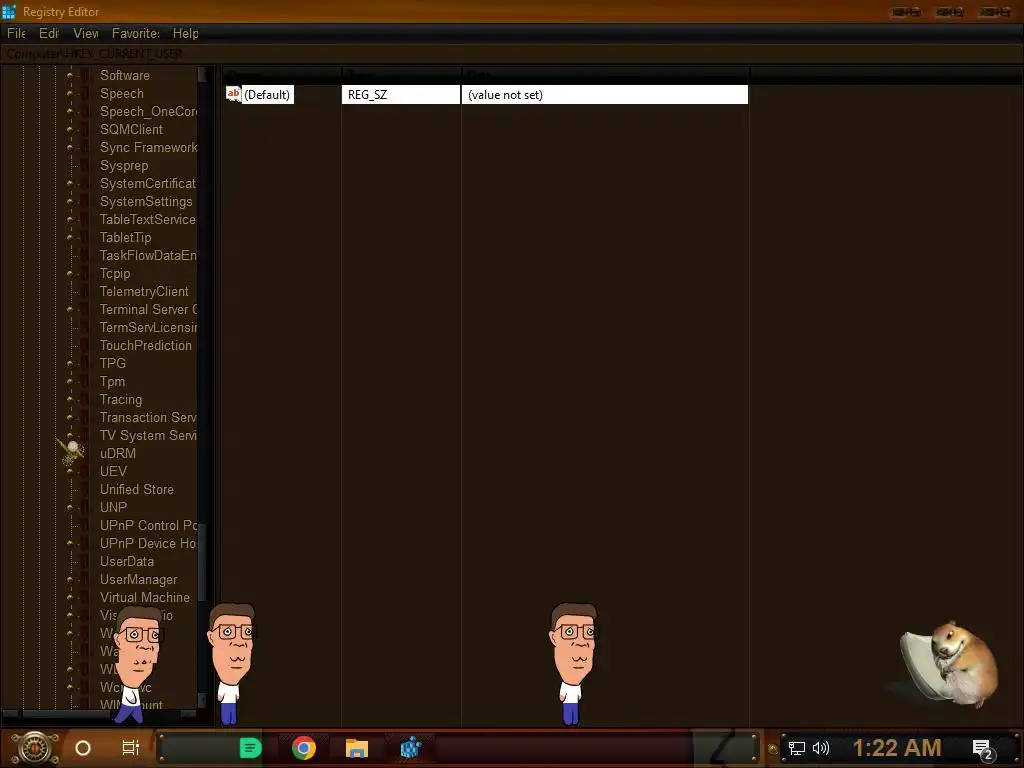Expand the SystemSettings key
Viewport: 1024px width, 768px height.
[x=70, y=201]
